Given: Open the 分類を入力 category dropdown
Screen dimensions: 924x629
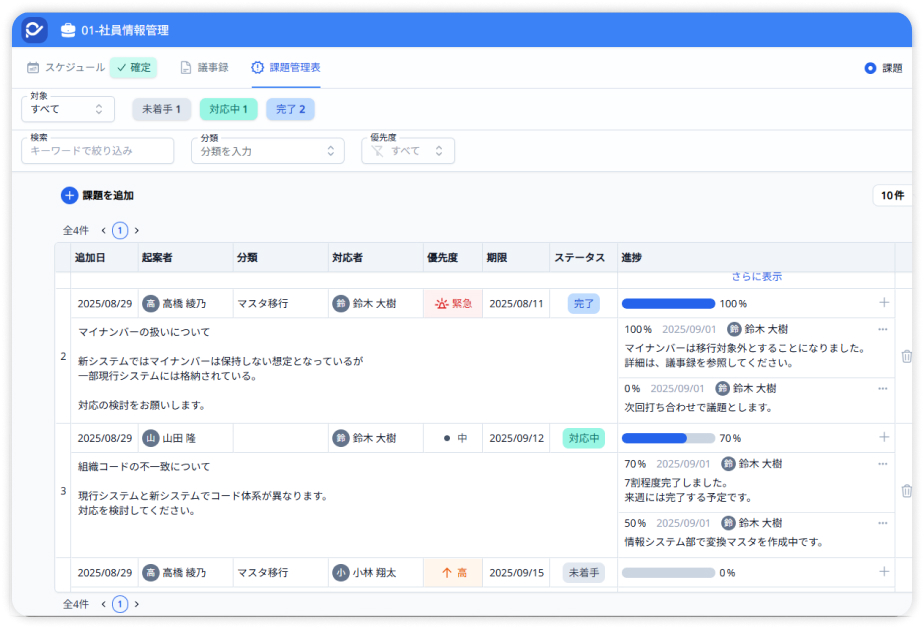Looking at the screenshot, I should [267, 150].
